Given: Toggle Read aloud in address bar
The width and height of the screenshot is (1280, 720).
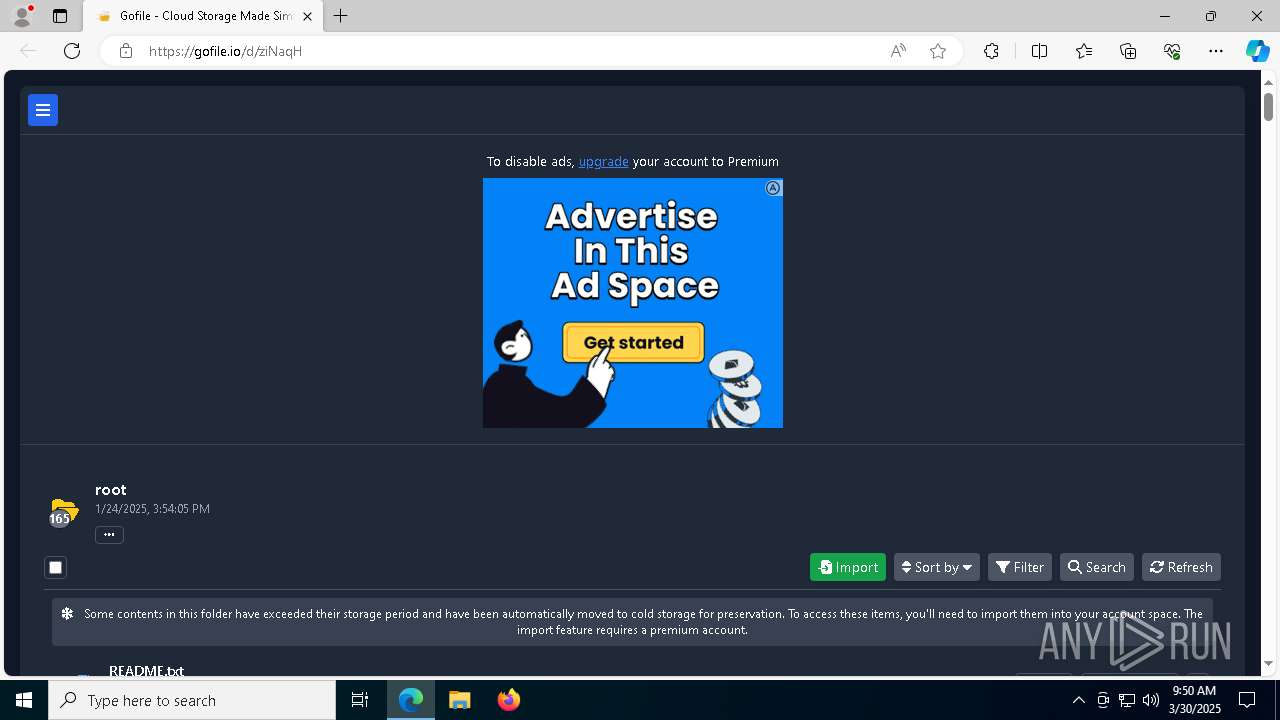Looking at the screenshot, I should pos(898,51).
